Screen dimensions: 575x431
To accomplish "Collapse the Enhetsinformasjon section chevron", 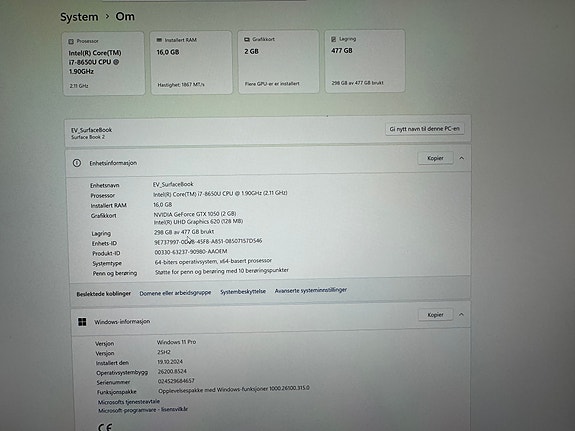I will [462, 158].
